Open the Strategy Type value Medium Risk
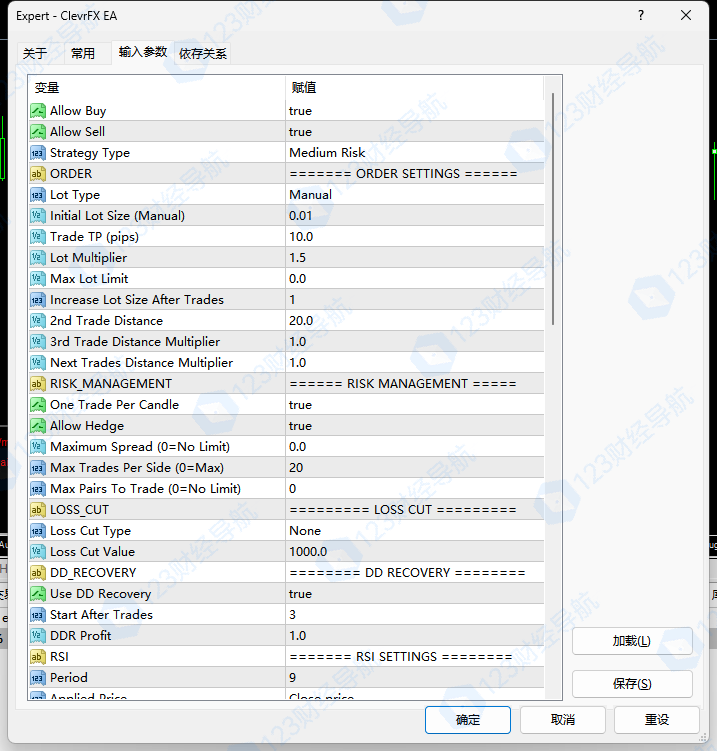Screen dimensions: 717x751 coord(415,153)
